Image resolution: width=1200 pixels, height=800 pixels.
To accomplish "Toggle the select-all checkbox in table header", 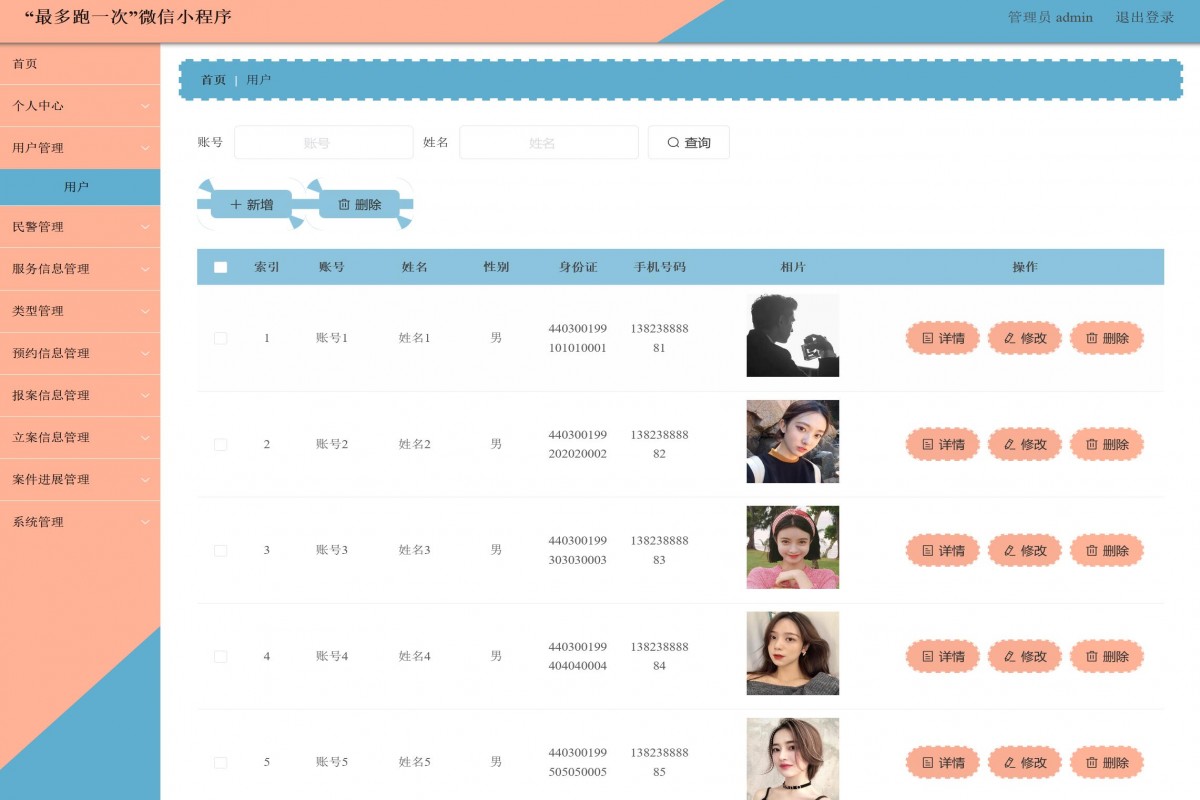I will pos(221,267).
